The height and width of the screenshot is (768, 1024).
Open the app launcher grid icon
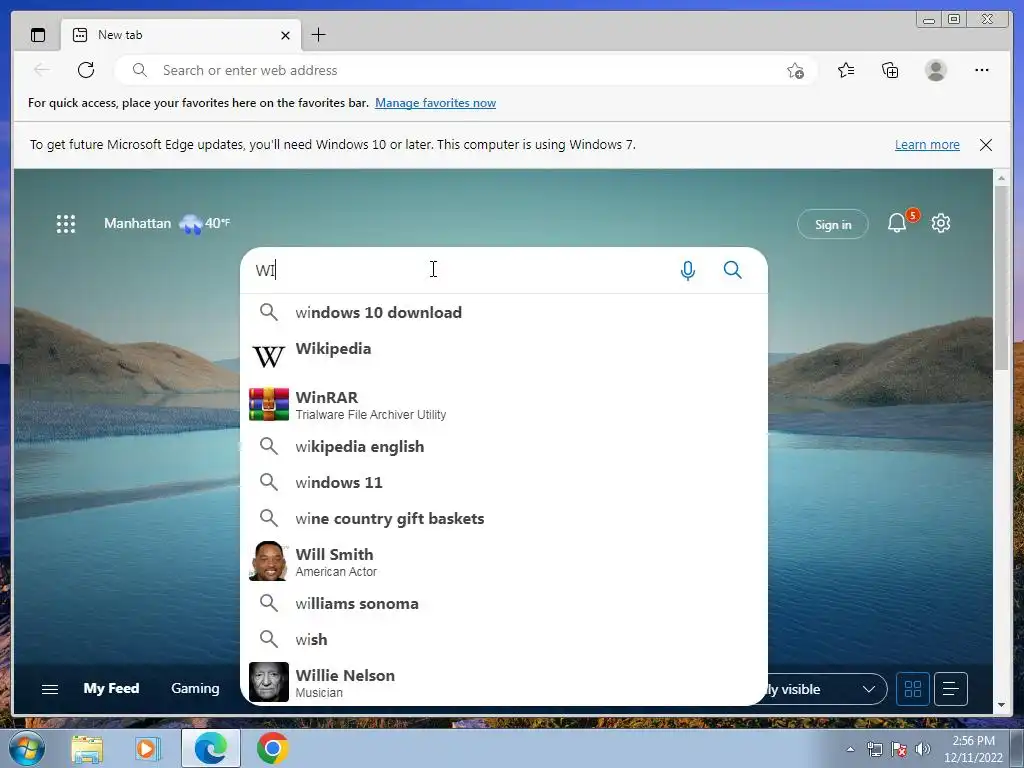click(x=66, y=224)
